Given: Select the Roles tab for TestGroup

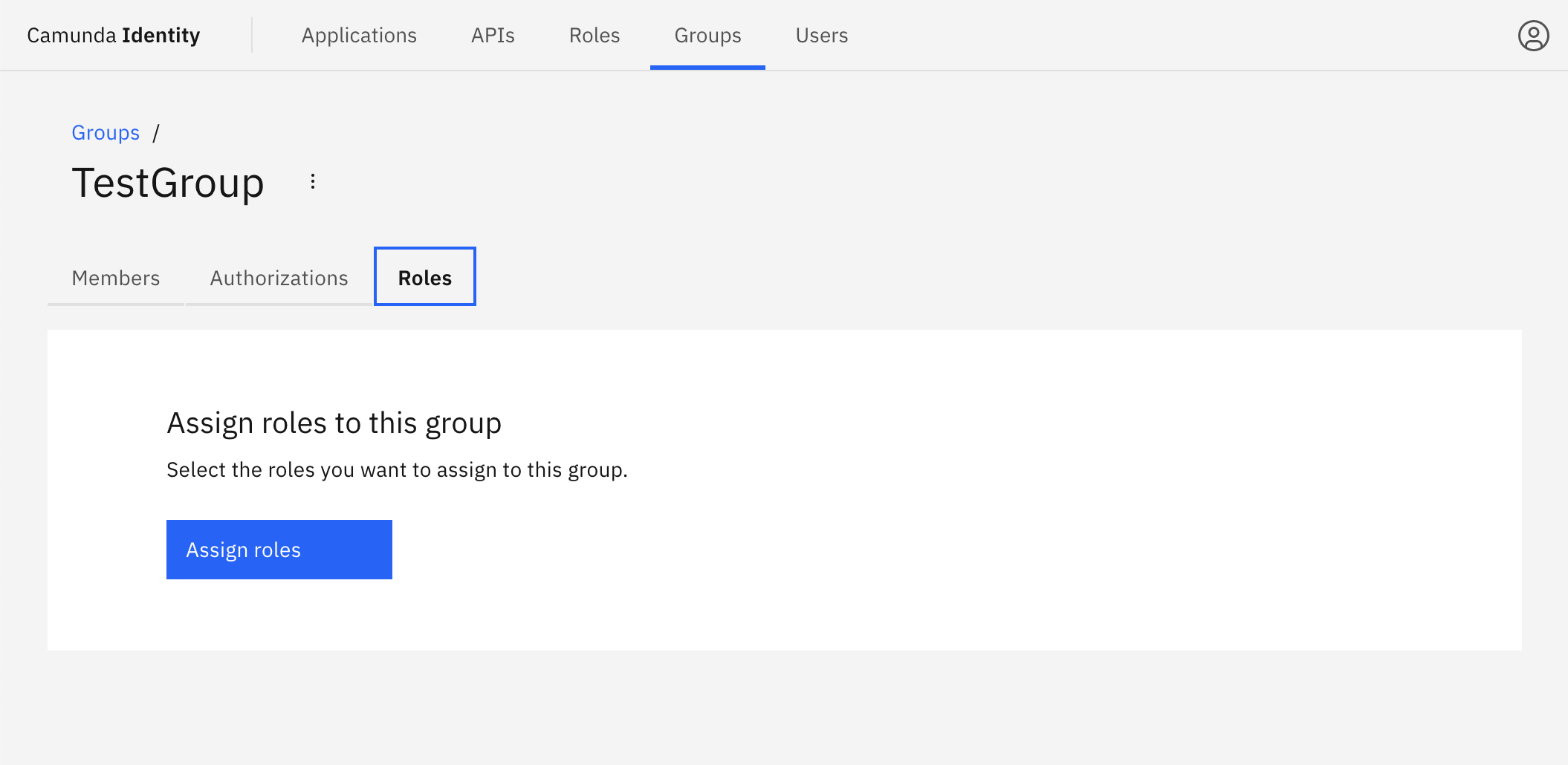Looking at the screenshot, I should (x=424, y=278).
